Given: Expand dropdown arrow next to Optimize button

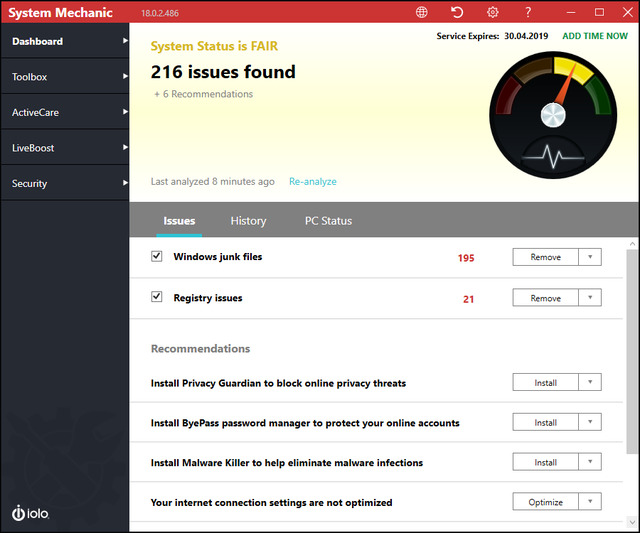Looking at the screenshot, I should [x=590, y=502].
